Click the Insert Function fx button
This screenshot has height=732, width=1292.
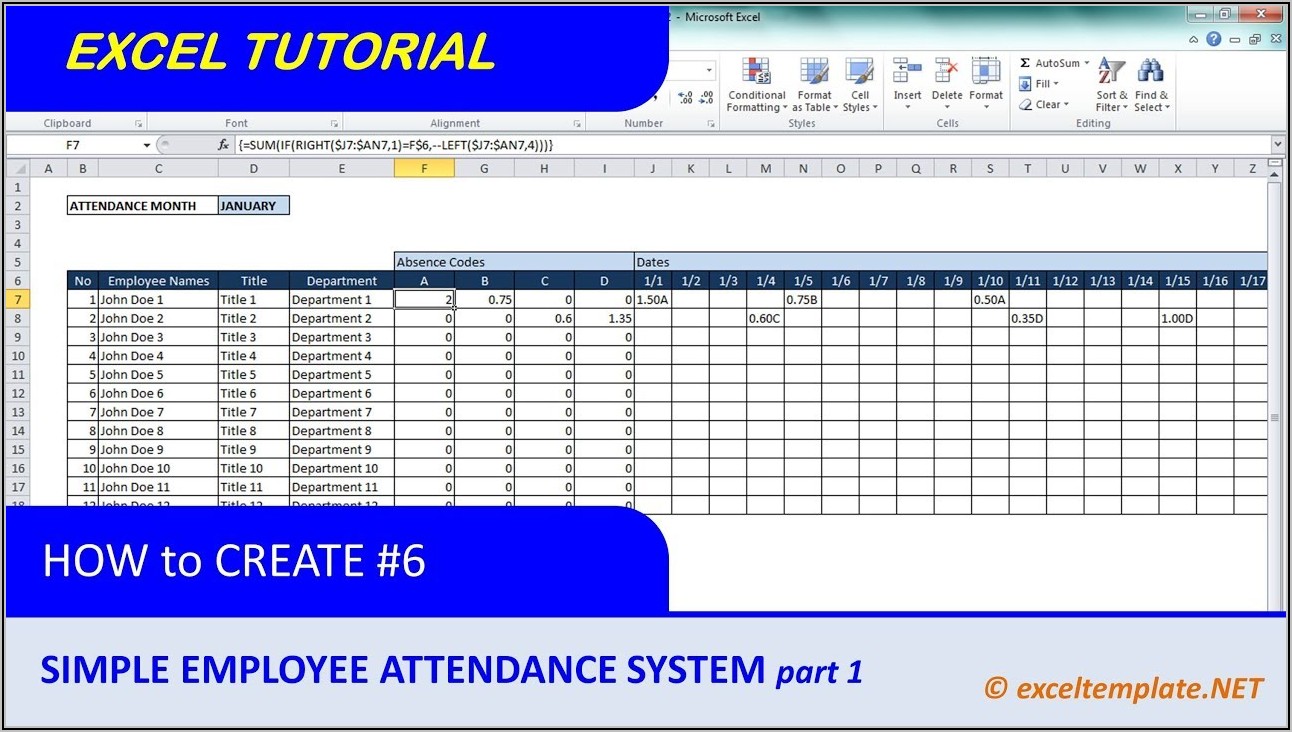coord(224,145)
